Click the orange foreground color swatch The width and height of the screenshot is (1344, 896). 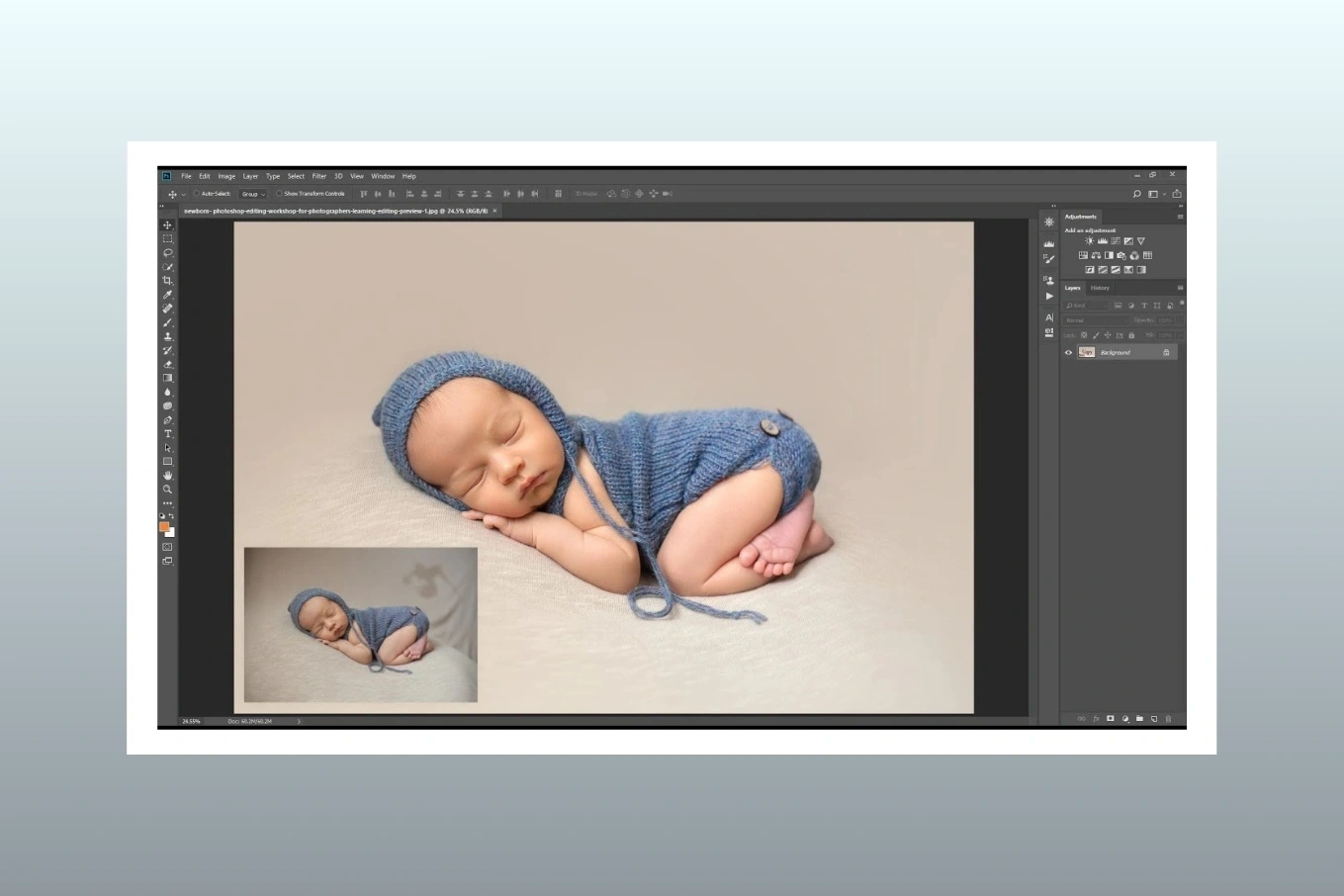coord(164,526)
